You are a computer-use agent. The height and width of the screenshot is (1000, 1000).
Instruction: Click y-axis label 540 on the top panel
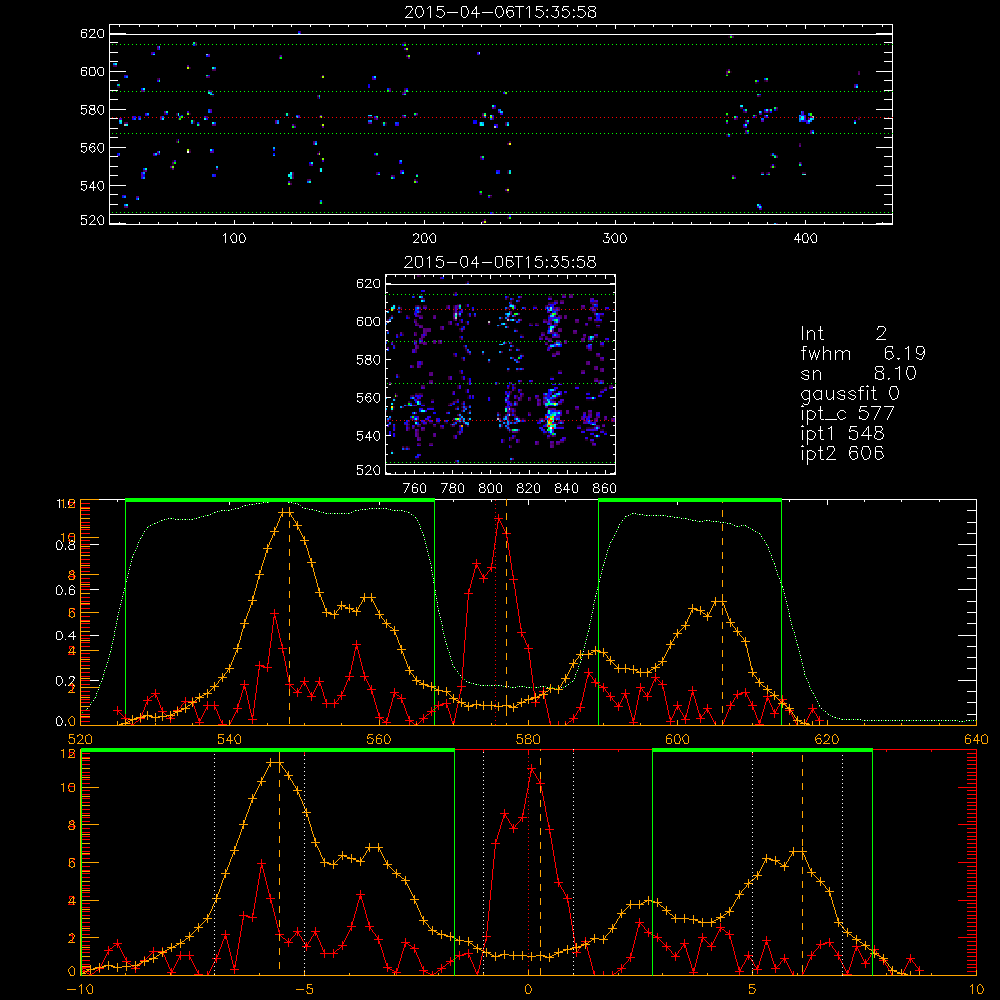coord(92,186)
